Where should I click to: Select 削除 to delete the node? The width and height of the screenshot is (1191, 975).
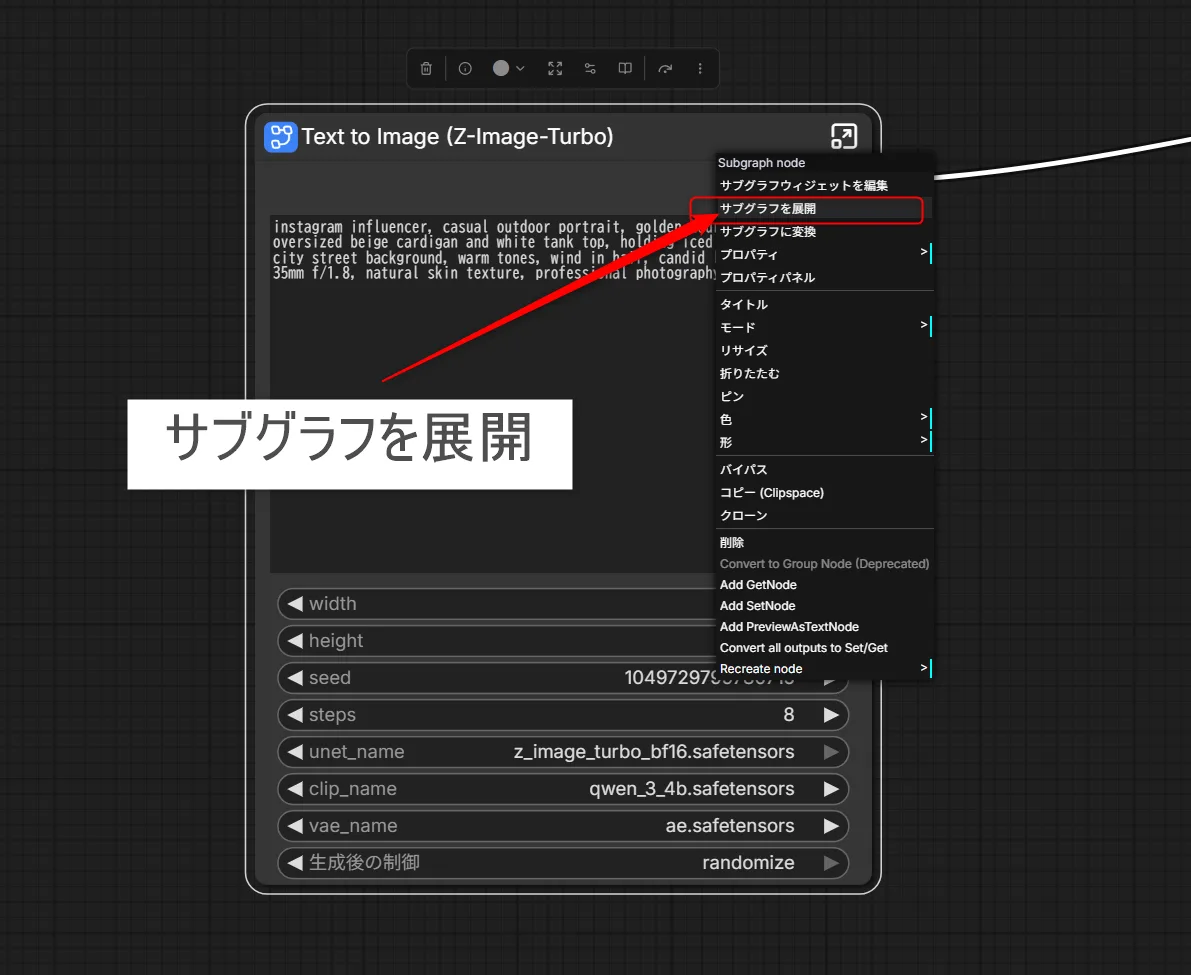click(x=825, y=542)
